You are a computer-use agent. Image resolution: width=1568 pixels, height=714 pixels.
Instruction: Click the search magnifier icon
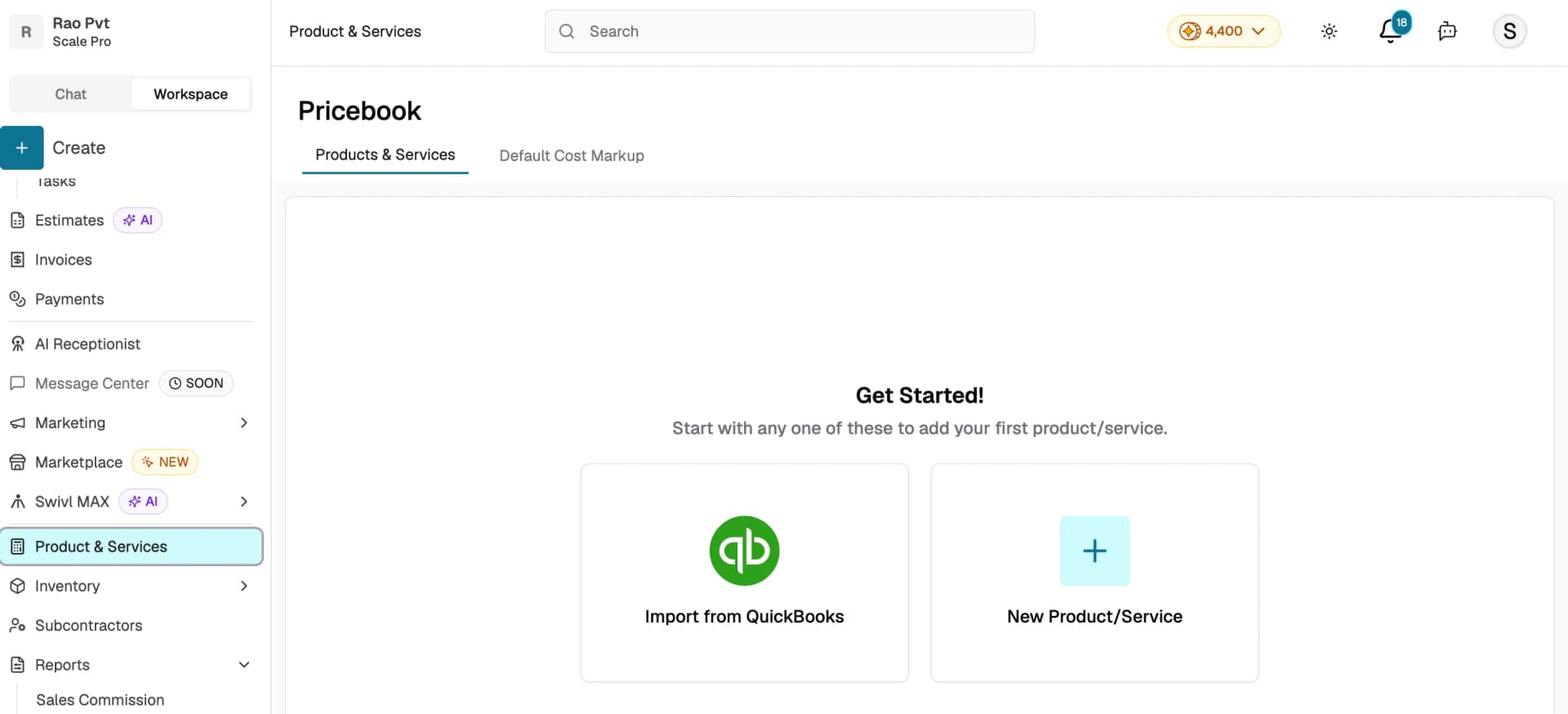pos(566,31)
